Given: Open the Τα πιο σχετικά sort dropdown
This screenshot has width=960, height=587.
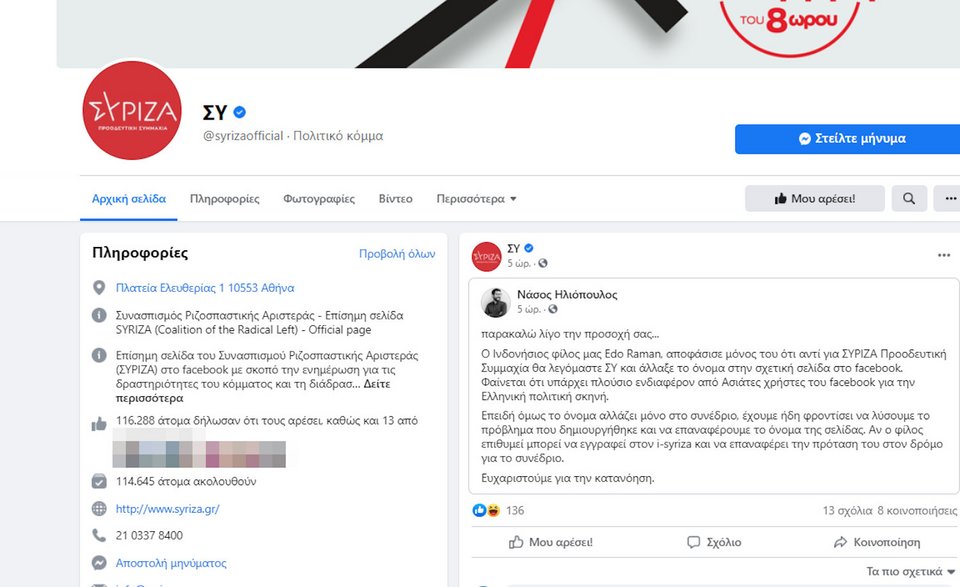Looking at the screenshot, I should pyautogui.click(x=910, y=571).
